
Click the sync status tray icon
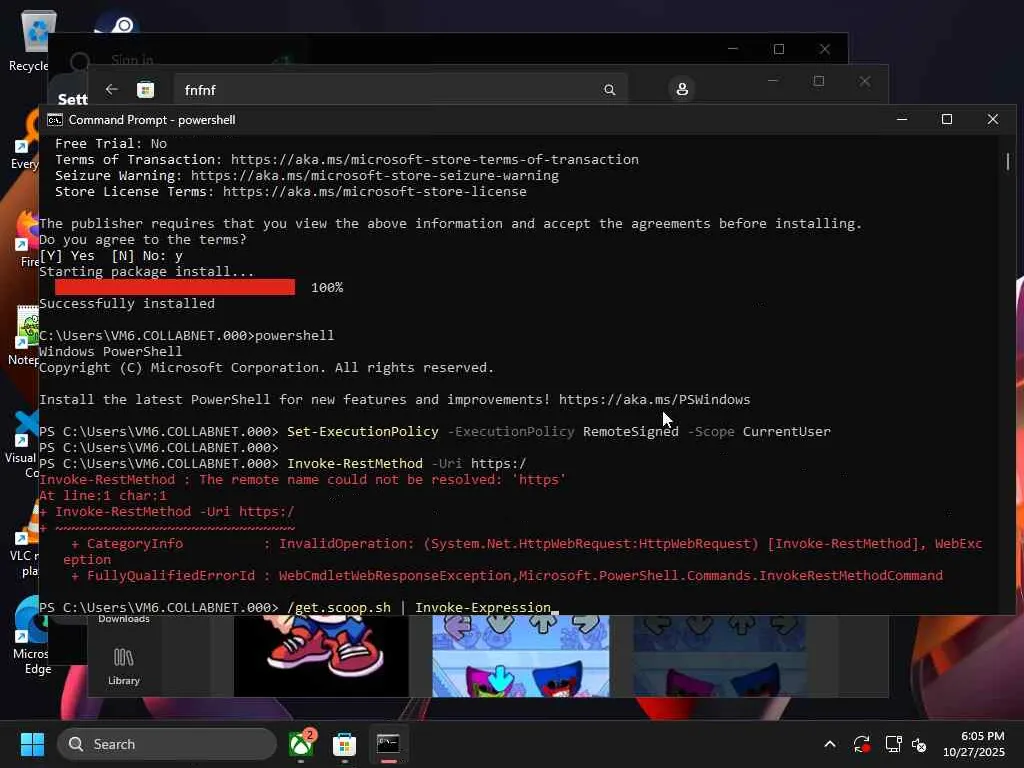[861, 744]
